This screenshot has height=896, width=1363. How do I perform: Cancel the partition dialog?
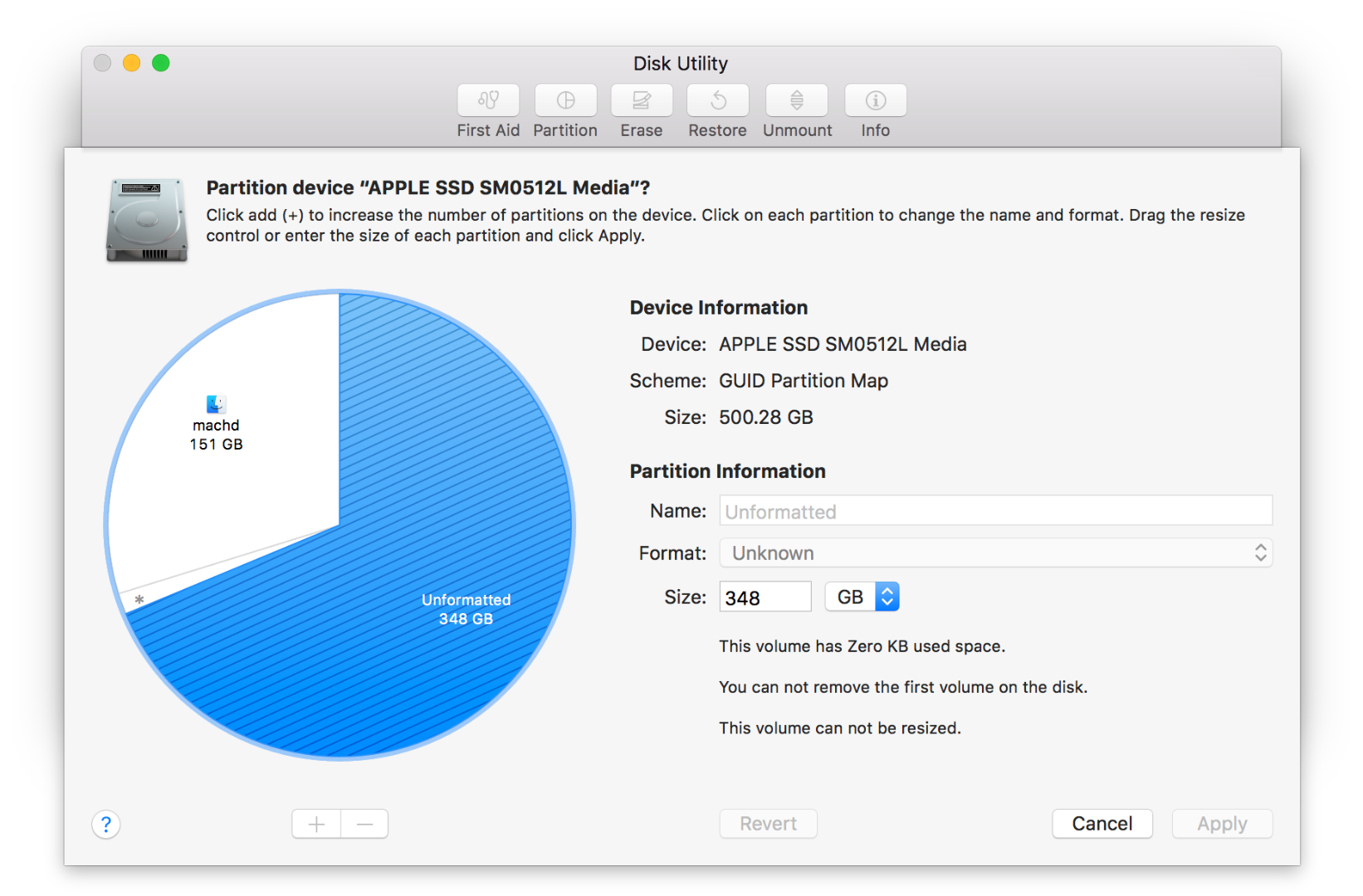1102,823
